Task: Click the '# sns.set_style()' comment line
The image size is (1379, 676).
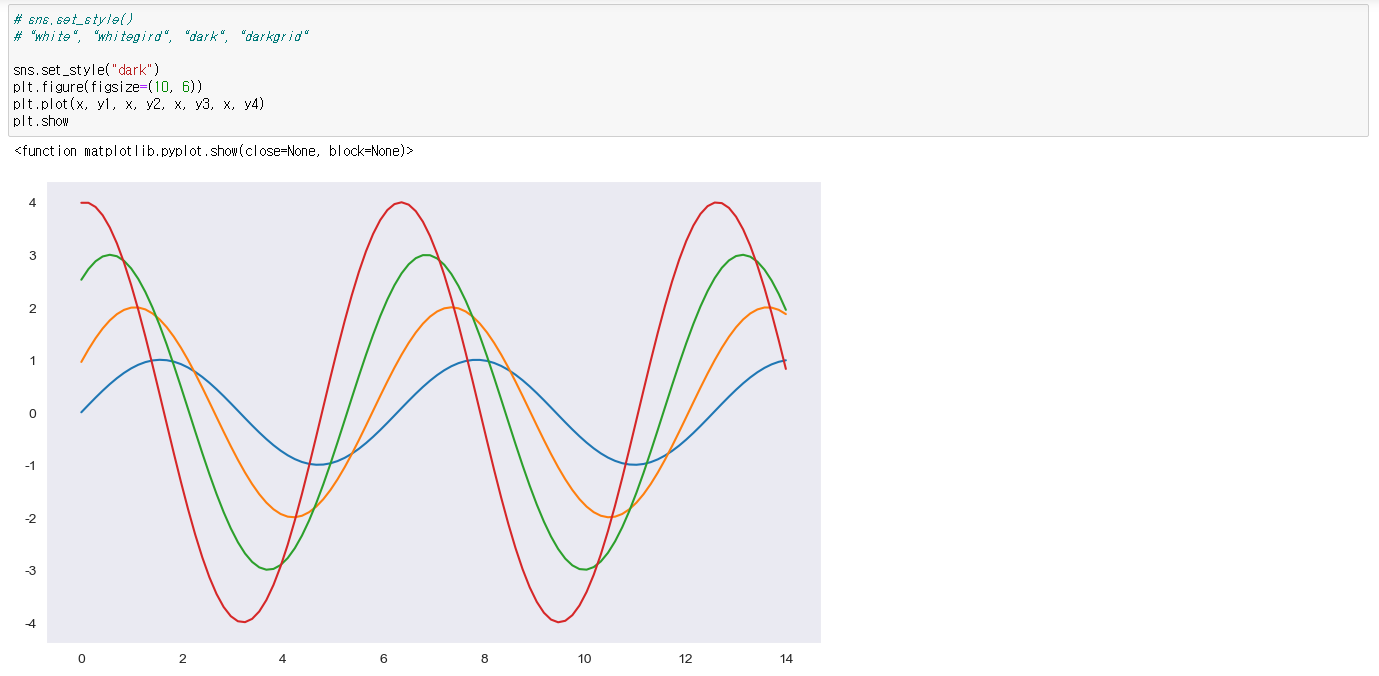Action: [x=74, y=19]
